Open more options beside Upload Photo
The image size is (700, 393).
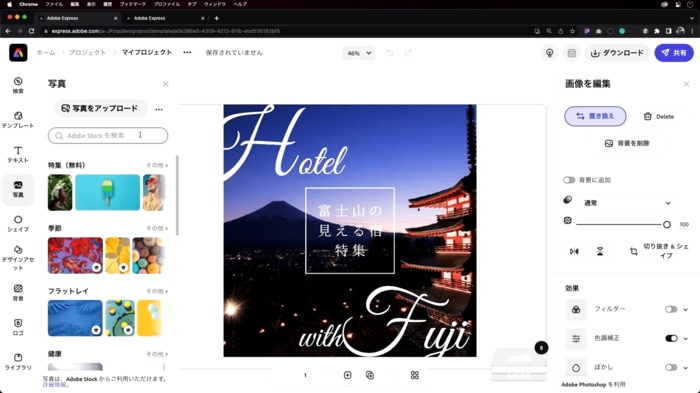click(159, 109)
